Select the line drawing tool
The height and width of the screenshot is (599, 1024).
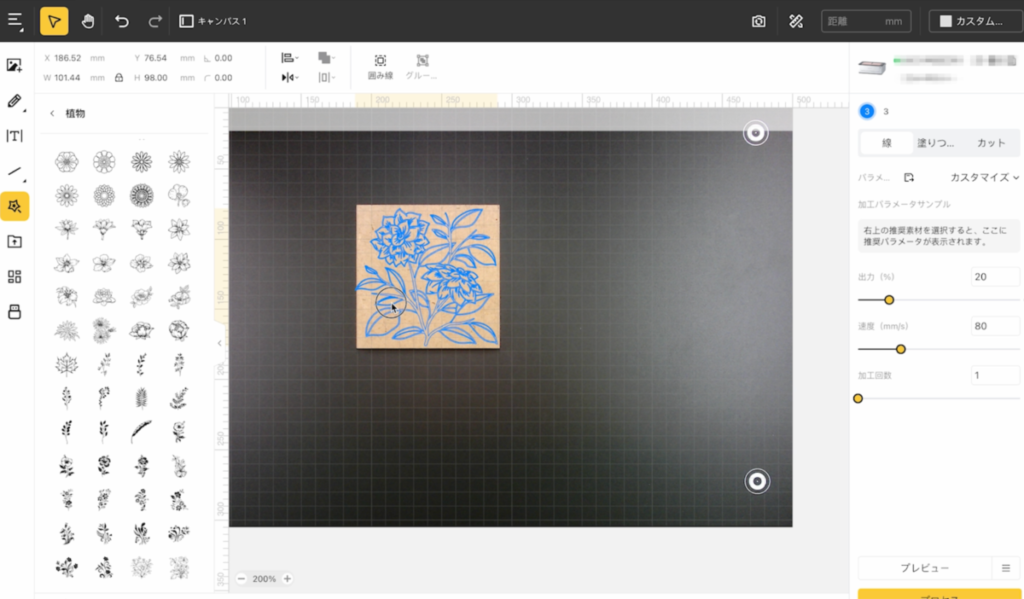click(x=14, y=171)
